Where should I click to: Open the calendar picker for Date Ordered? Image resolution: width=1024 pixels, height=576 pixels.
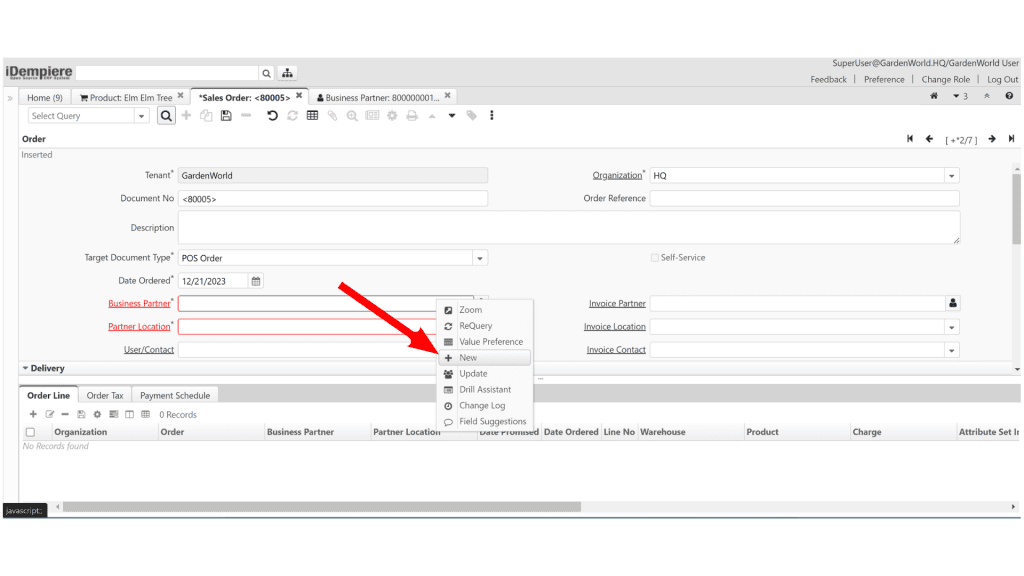click(256, 281)
